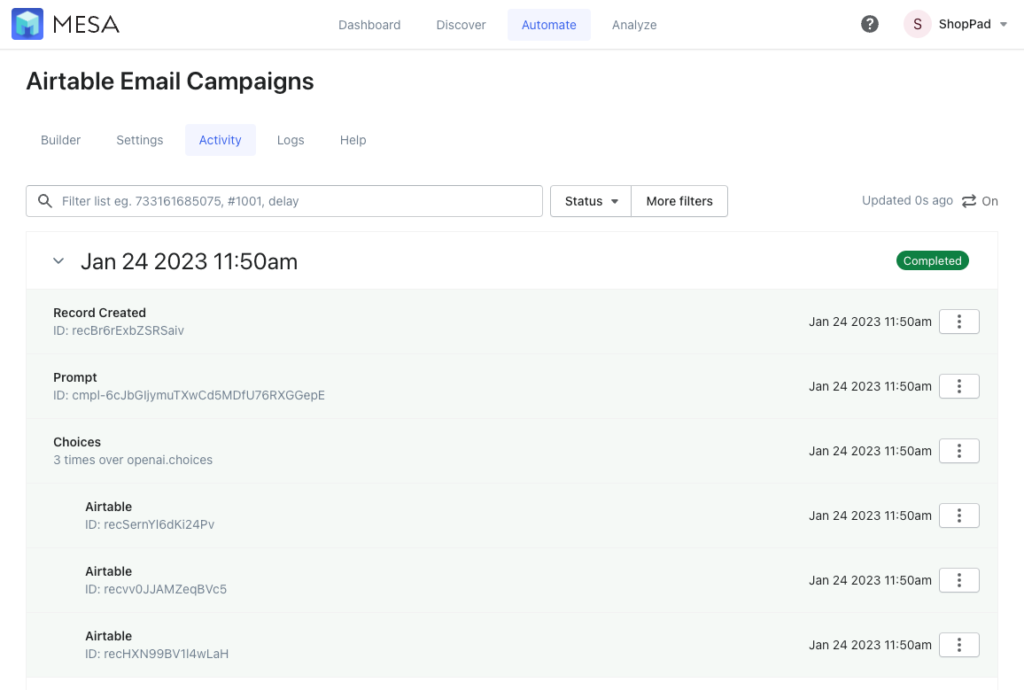Click the search magnifier icon in filter box
This screenshot has width=1024, height=690.
44,201
